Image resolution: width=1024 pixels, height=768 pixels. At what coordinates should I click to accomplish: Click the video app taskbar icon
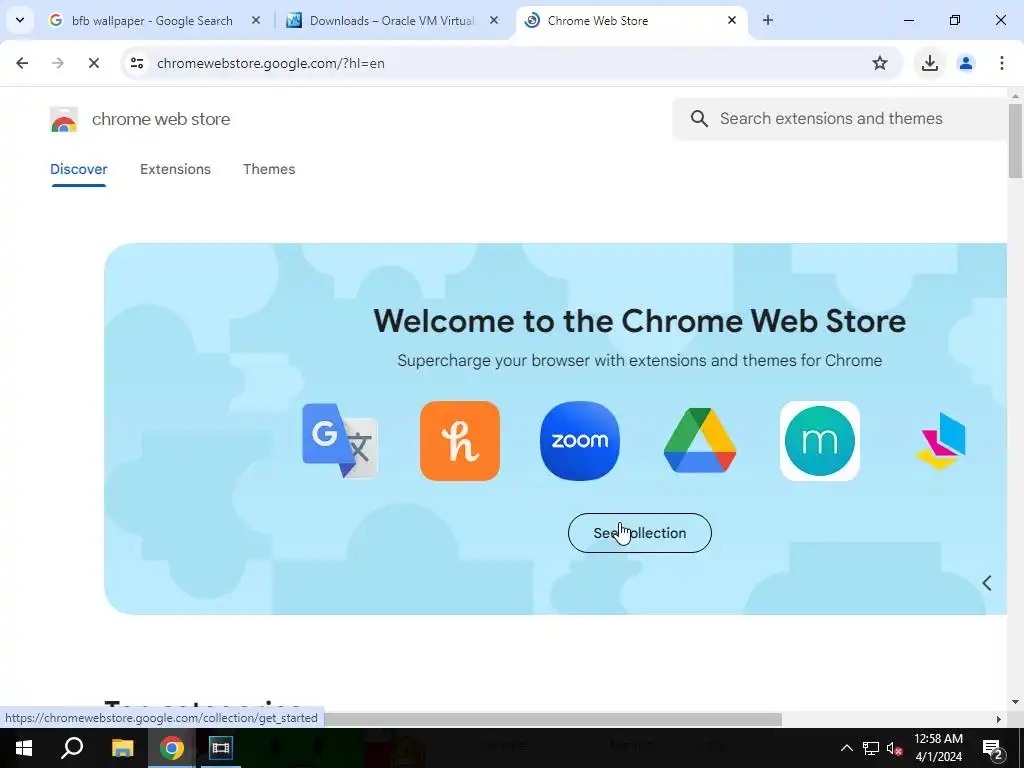point(221,748)
